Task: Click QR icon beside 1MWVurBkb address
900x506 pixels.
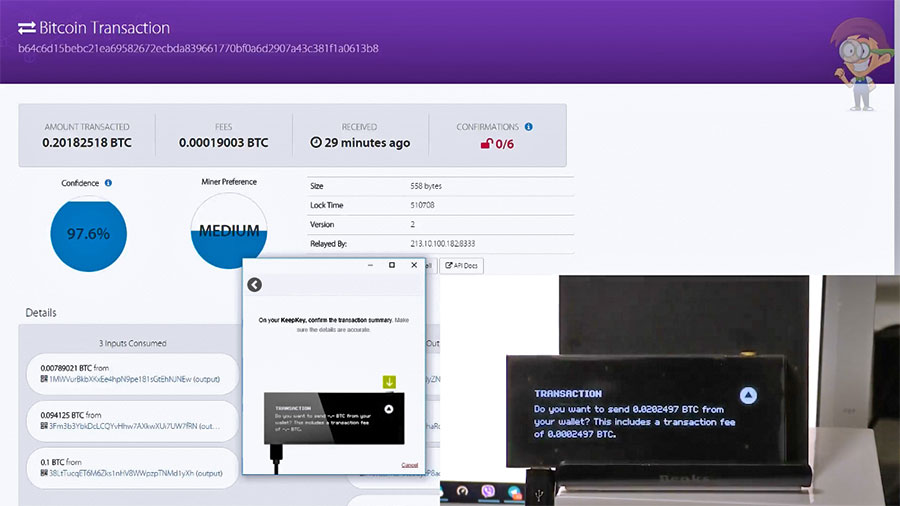Action: [44, 379]
